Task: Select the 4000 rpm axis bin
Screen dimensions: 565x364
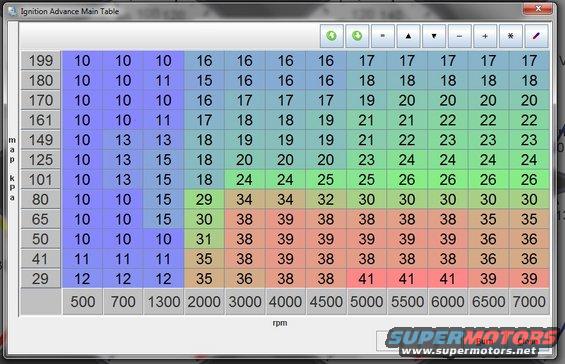Action: click(x=285, y=302)
